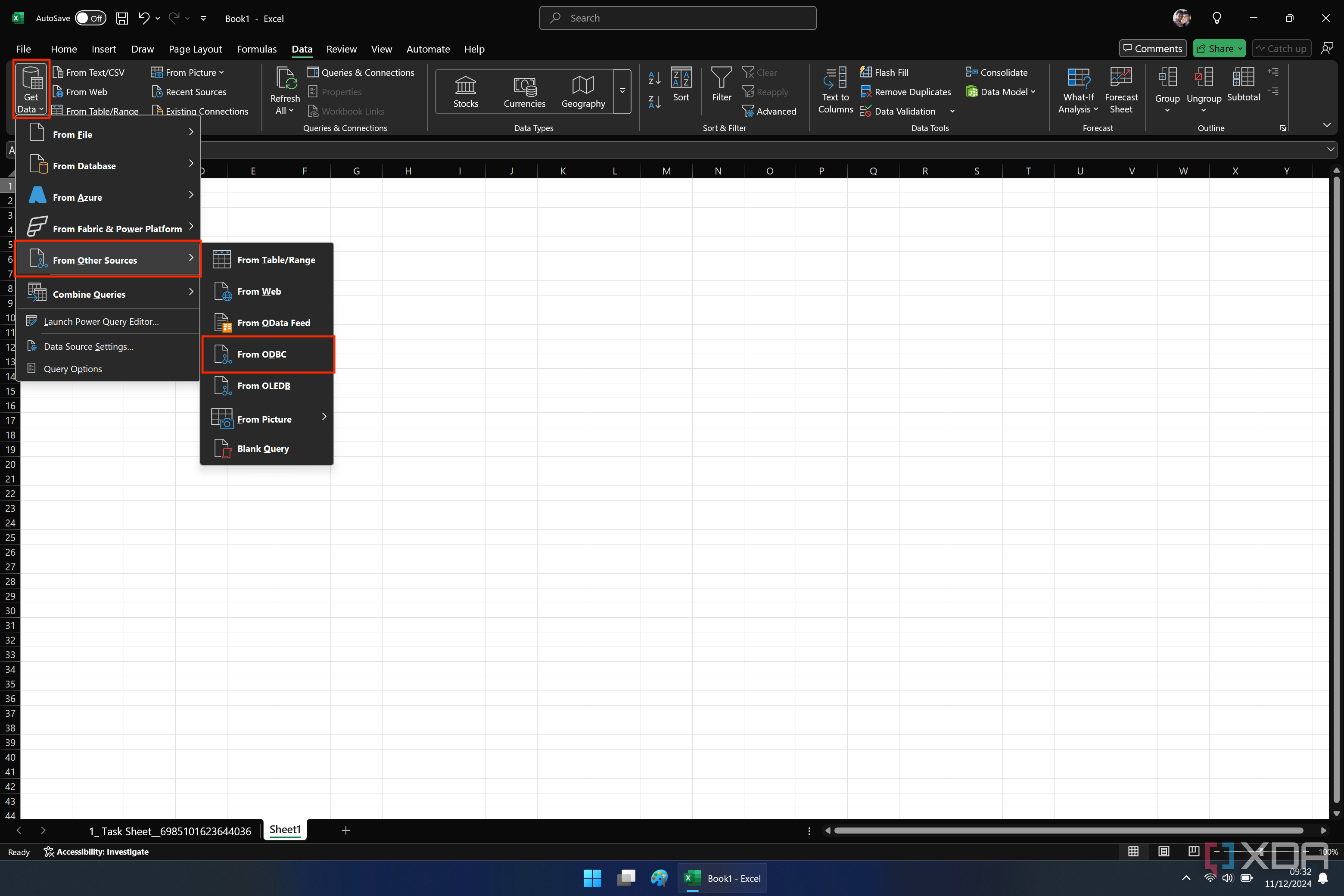Switch to the Formulas tab
The width and height of the screenshot is (1344, 896).
tap(257, 49)
